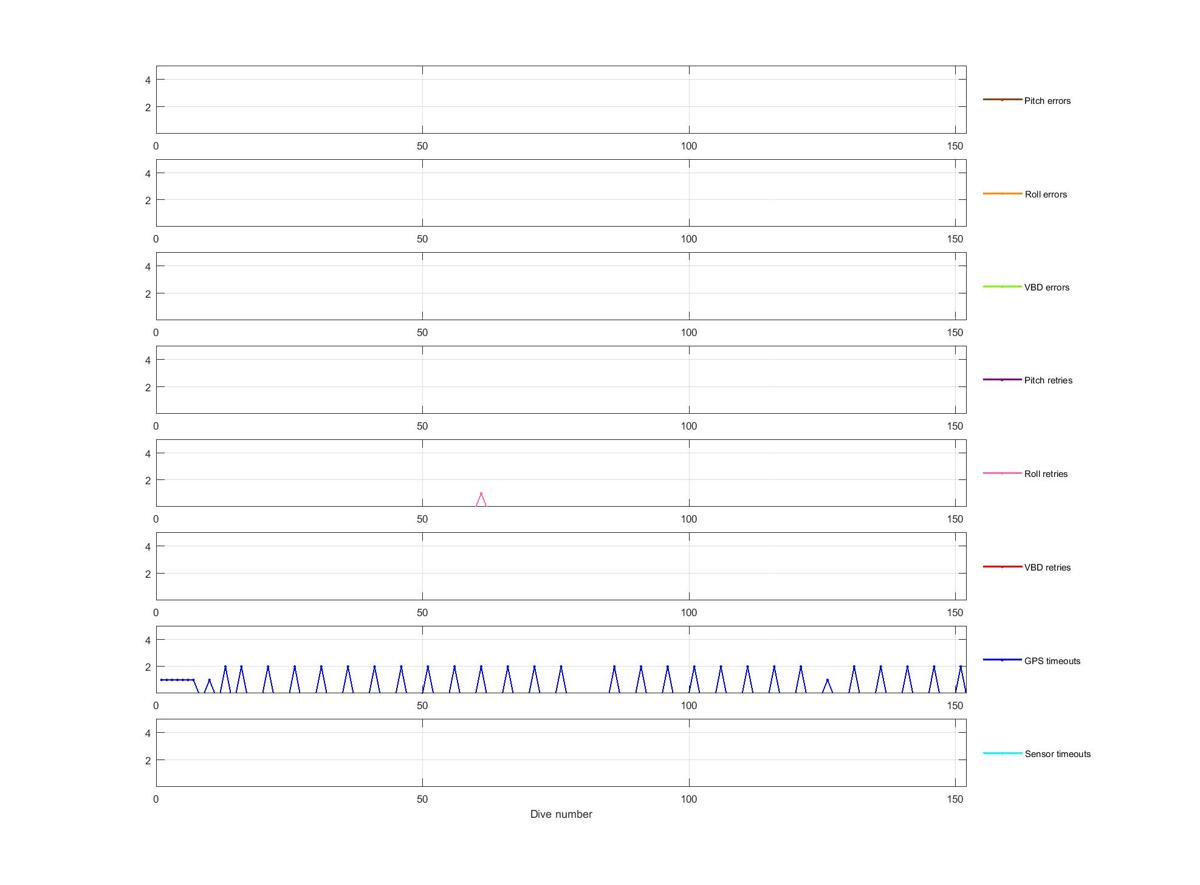Click the pink Roll retries spike near dive 61

point(481,499)
